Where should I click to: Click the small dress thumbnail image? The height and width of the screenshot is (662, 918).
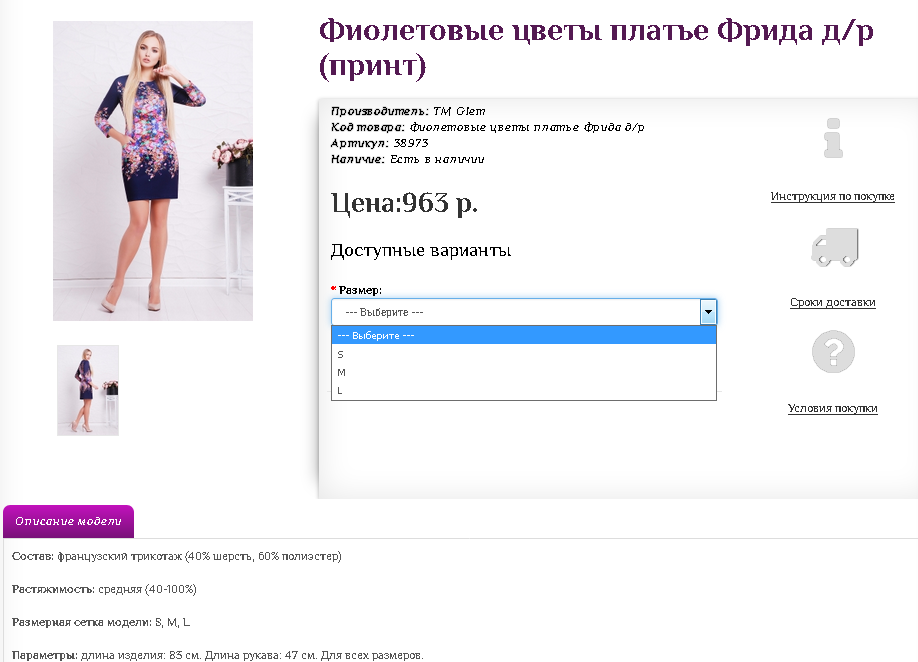88,390
